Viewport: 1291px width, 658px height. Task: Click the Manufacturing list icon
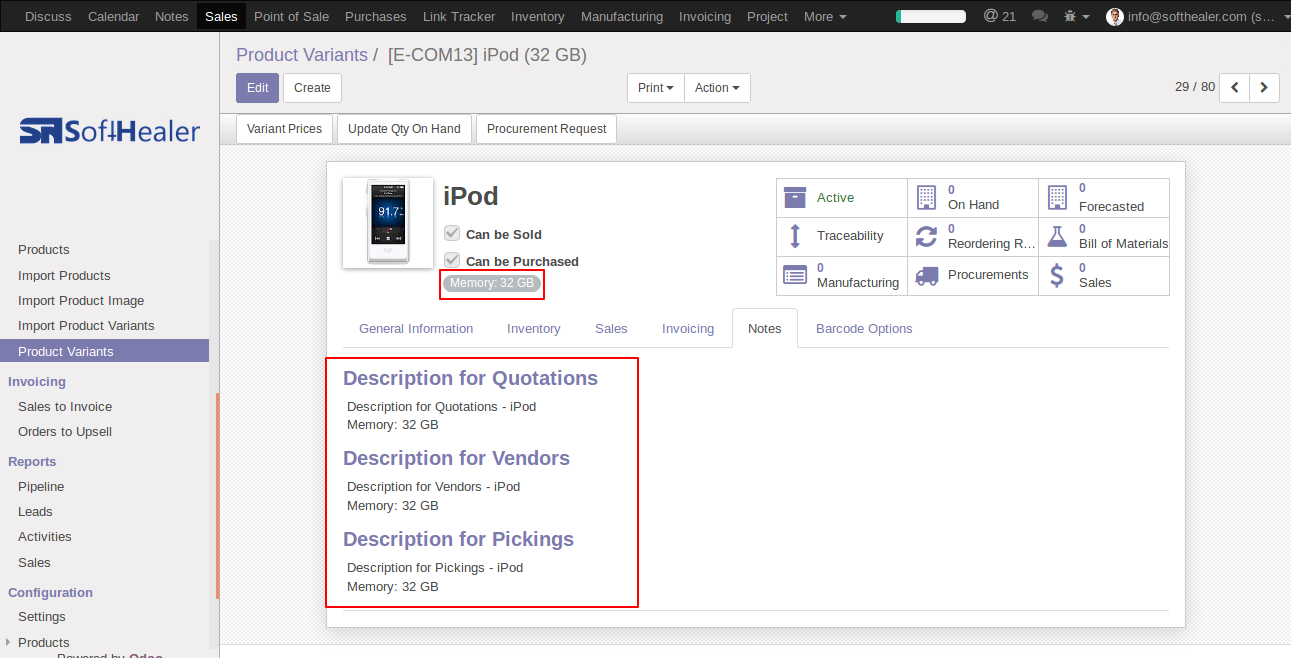[795, 275]
